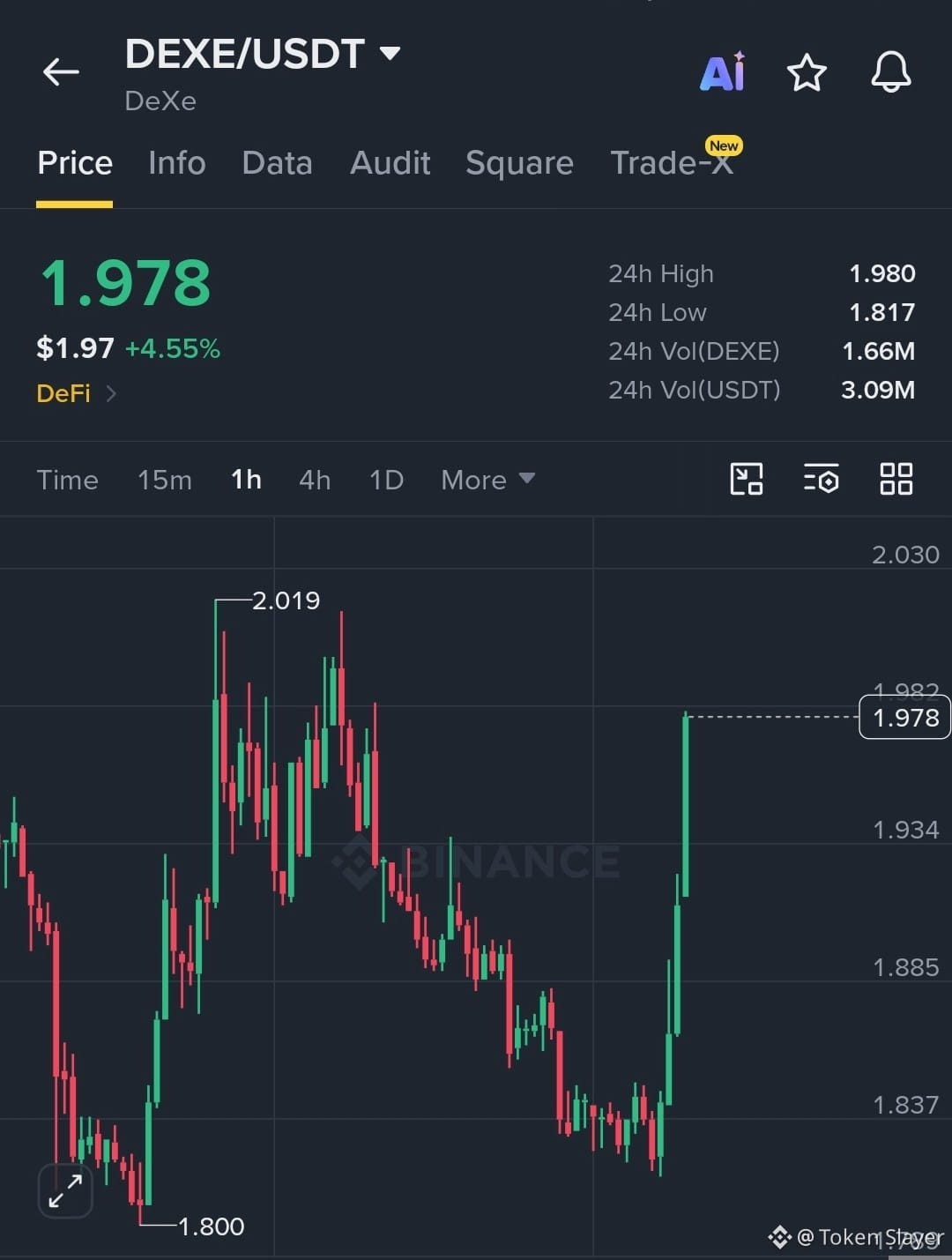
Task: Open the Data tab
Action: (x=277, y=163)
